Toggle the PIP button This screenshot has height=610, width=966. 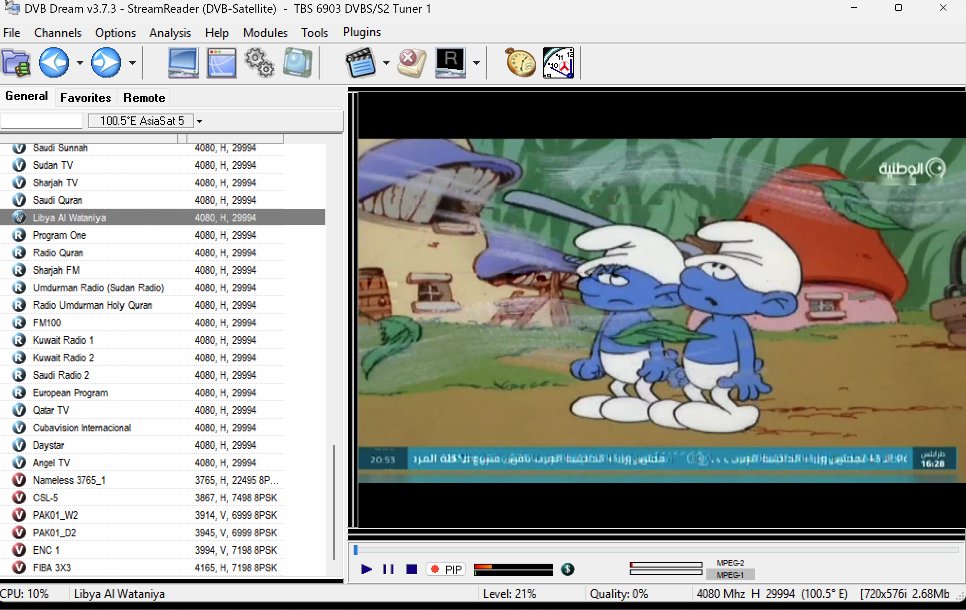point(447,569)
